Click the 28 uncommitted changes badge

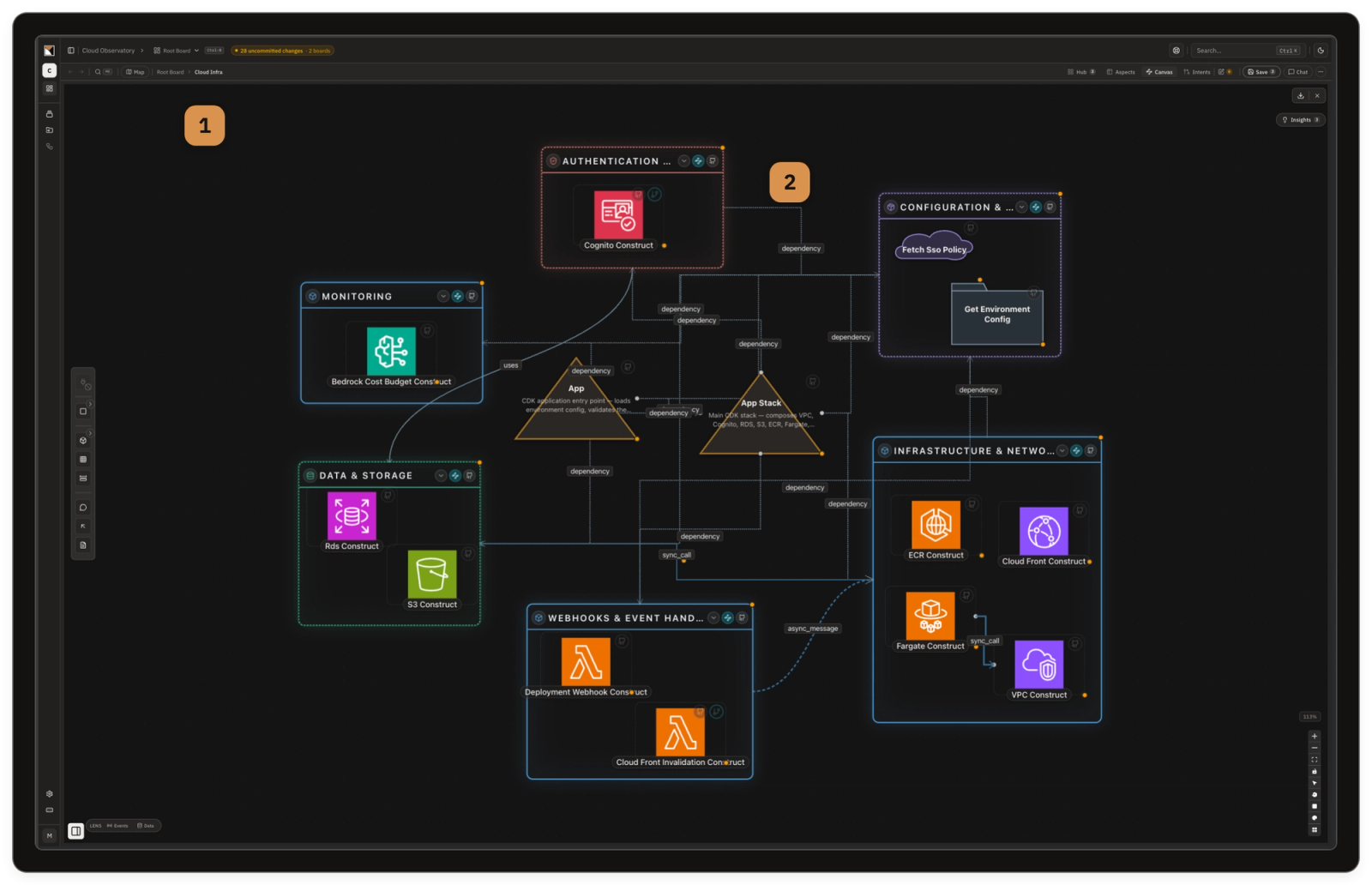click(282, 51)
